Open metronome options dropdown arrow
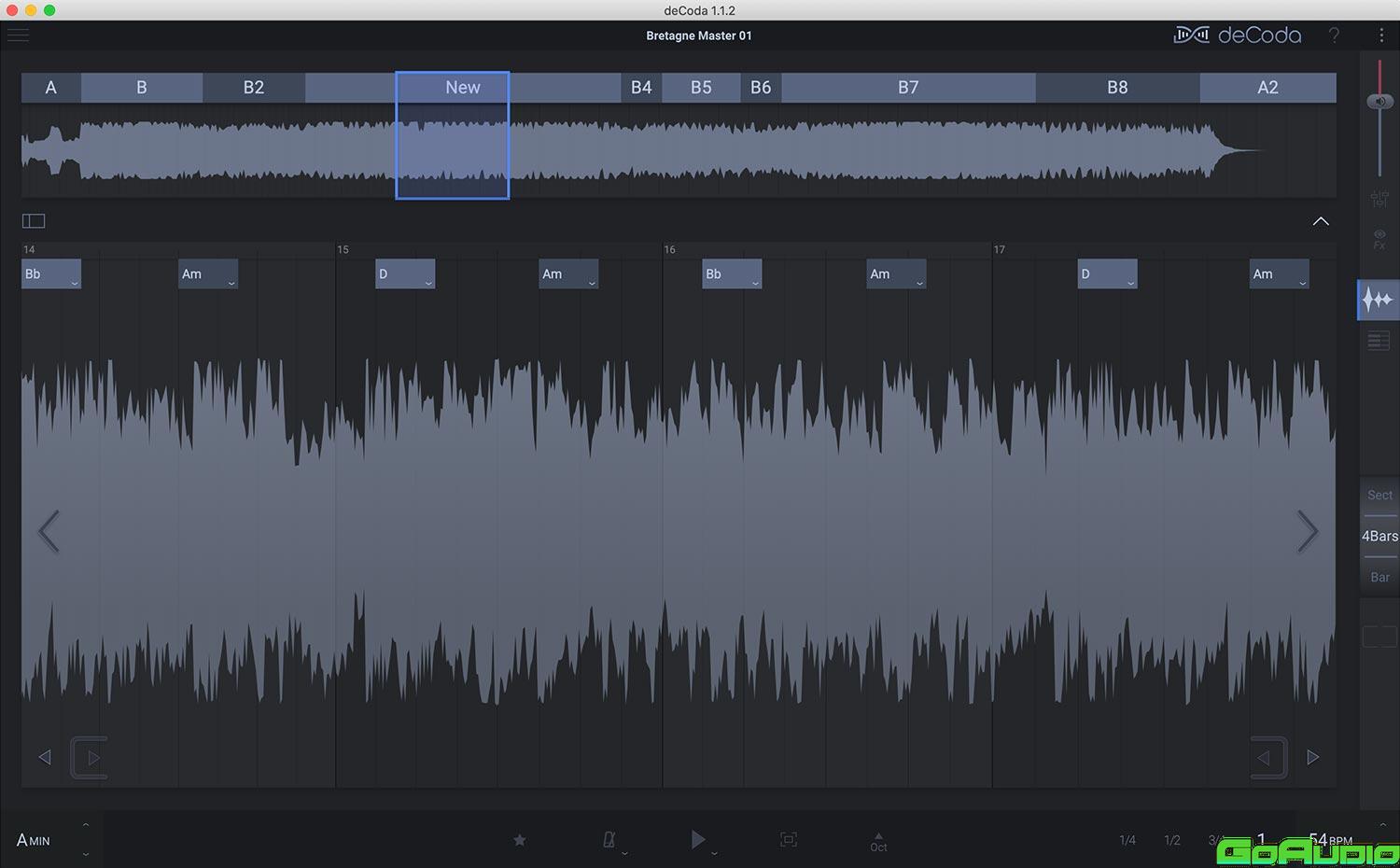 (x=624, y=852)
